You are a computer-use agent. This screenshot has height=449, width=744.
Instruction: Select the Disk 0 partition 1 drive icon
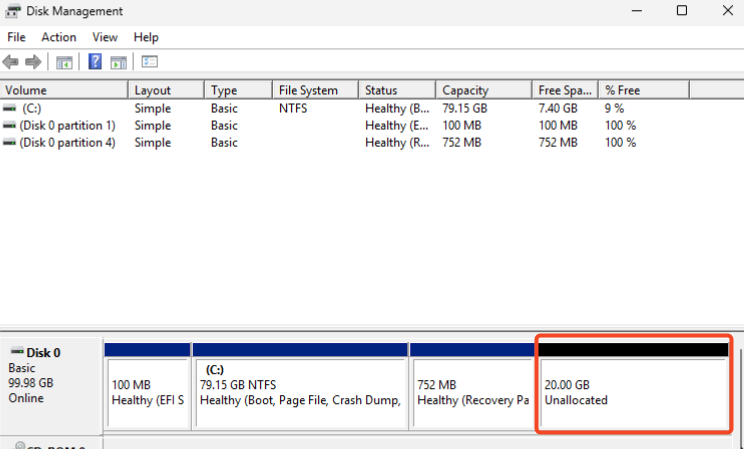click(x=9, y=126)
